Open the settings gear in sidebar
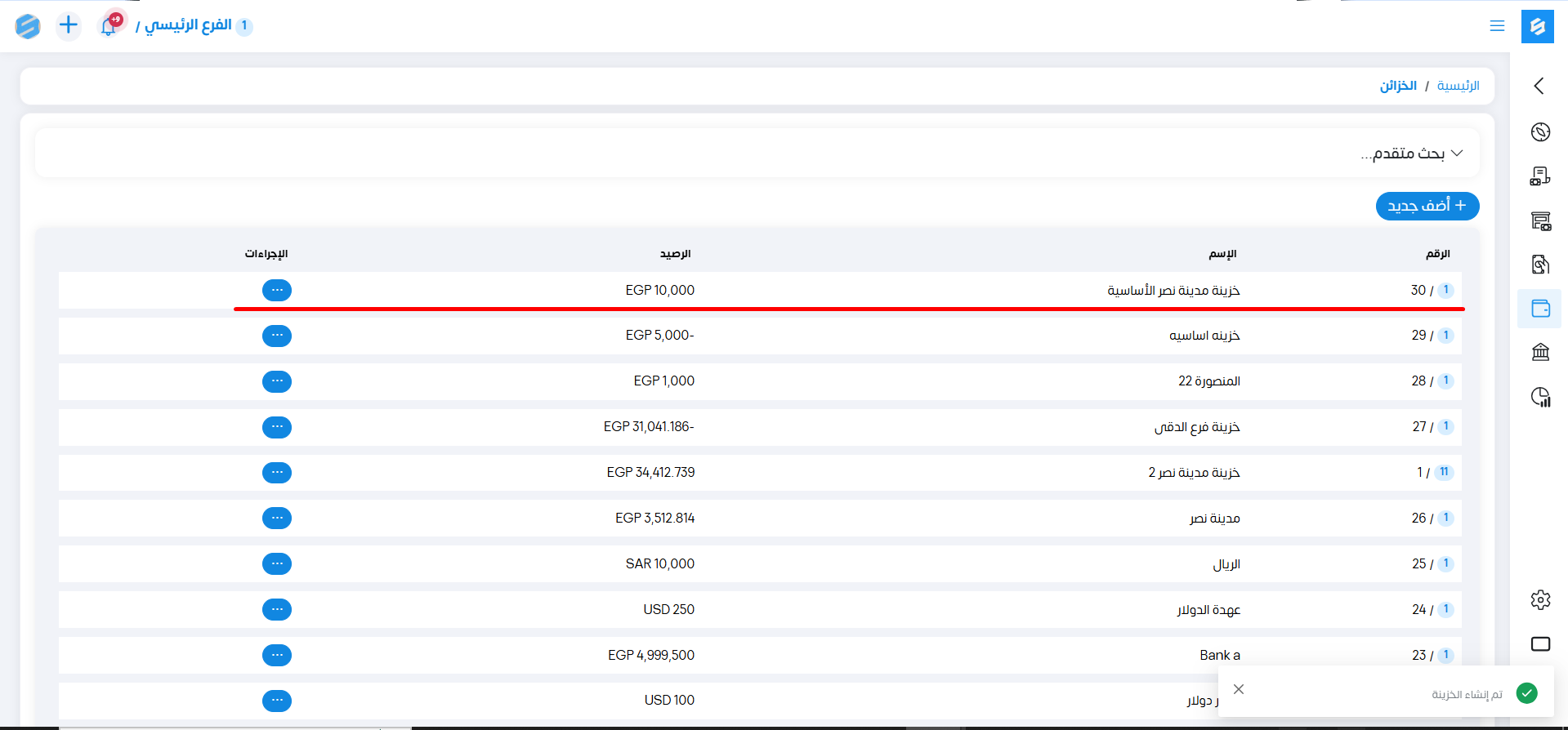Viewport: 1568px width, 730px height. (1540, 600)
